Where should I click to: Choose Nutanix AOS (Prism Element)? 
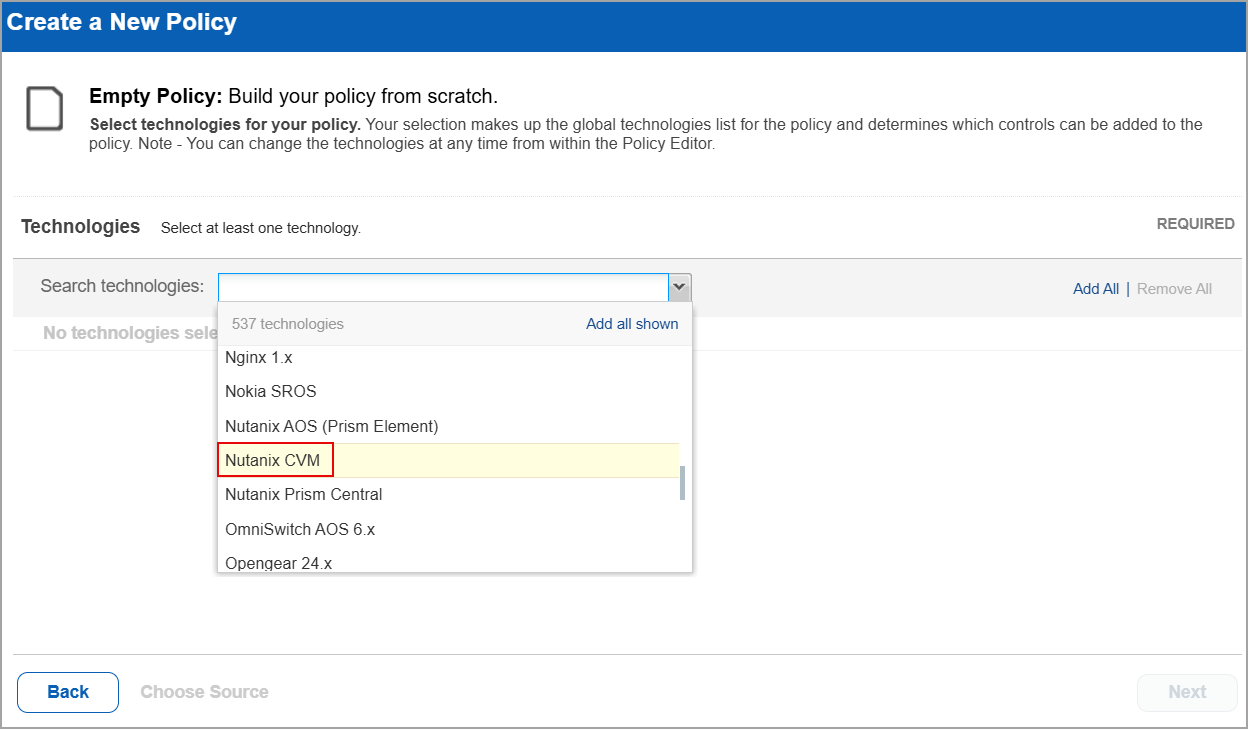click(448, 426)
